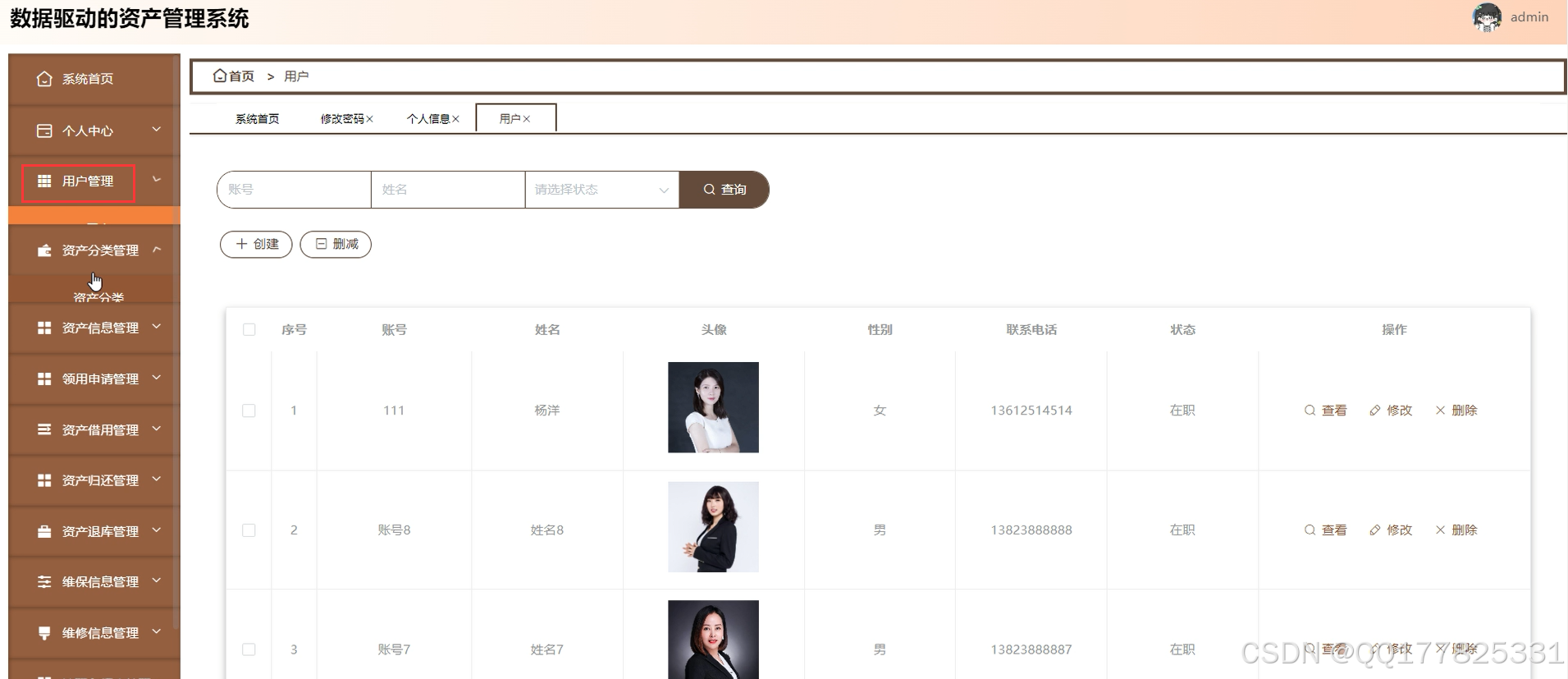Click the 资产借用管理 sidebar icon

44,429
